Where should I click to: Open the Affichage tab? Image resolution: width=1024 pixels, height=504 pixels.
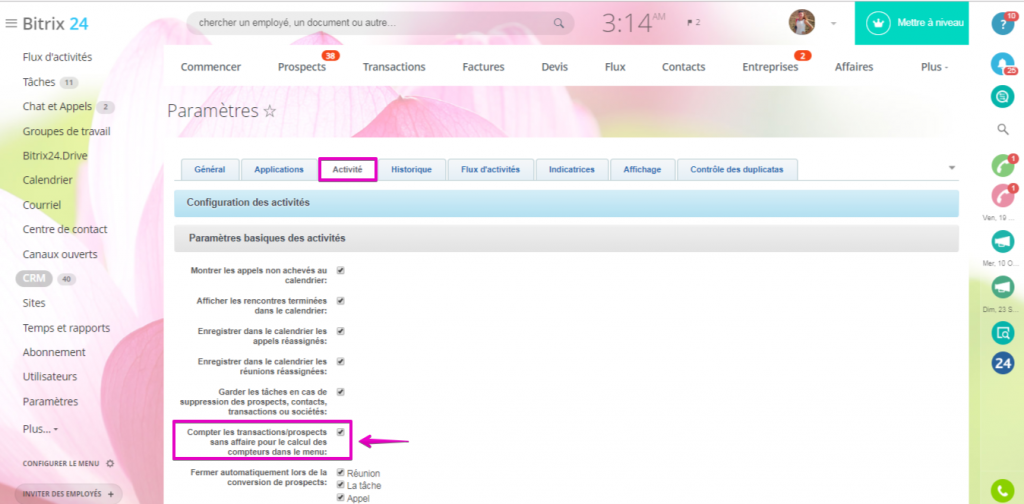point(643,169)
